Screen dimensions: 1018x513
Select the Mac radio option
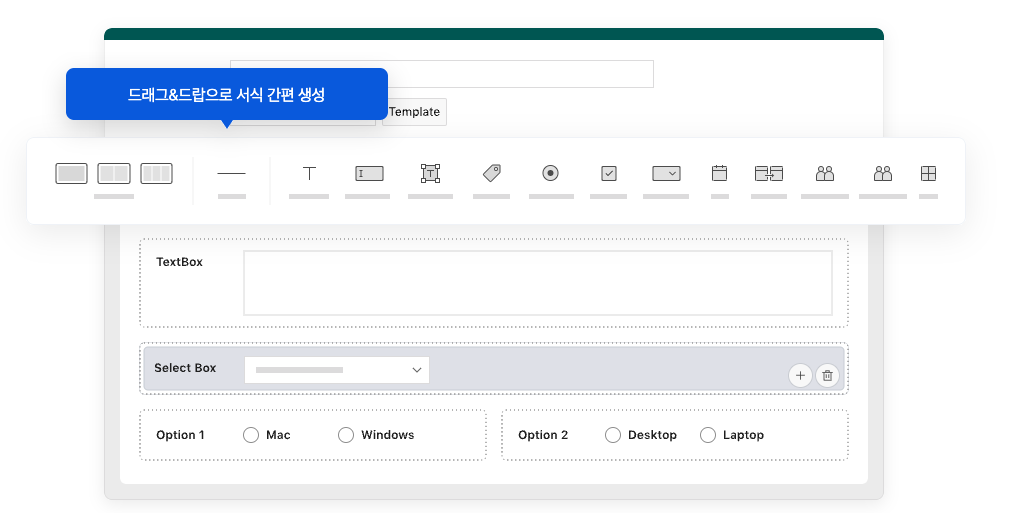pos(251,435)
